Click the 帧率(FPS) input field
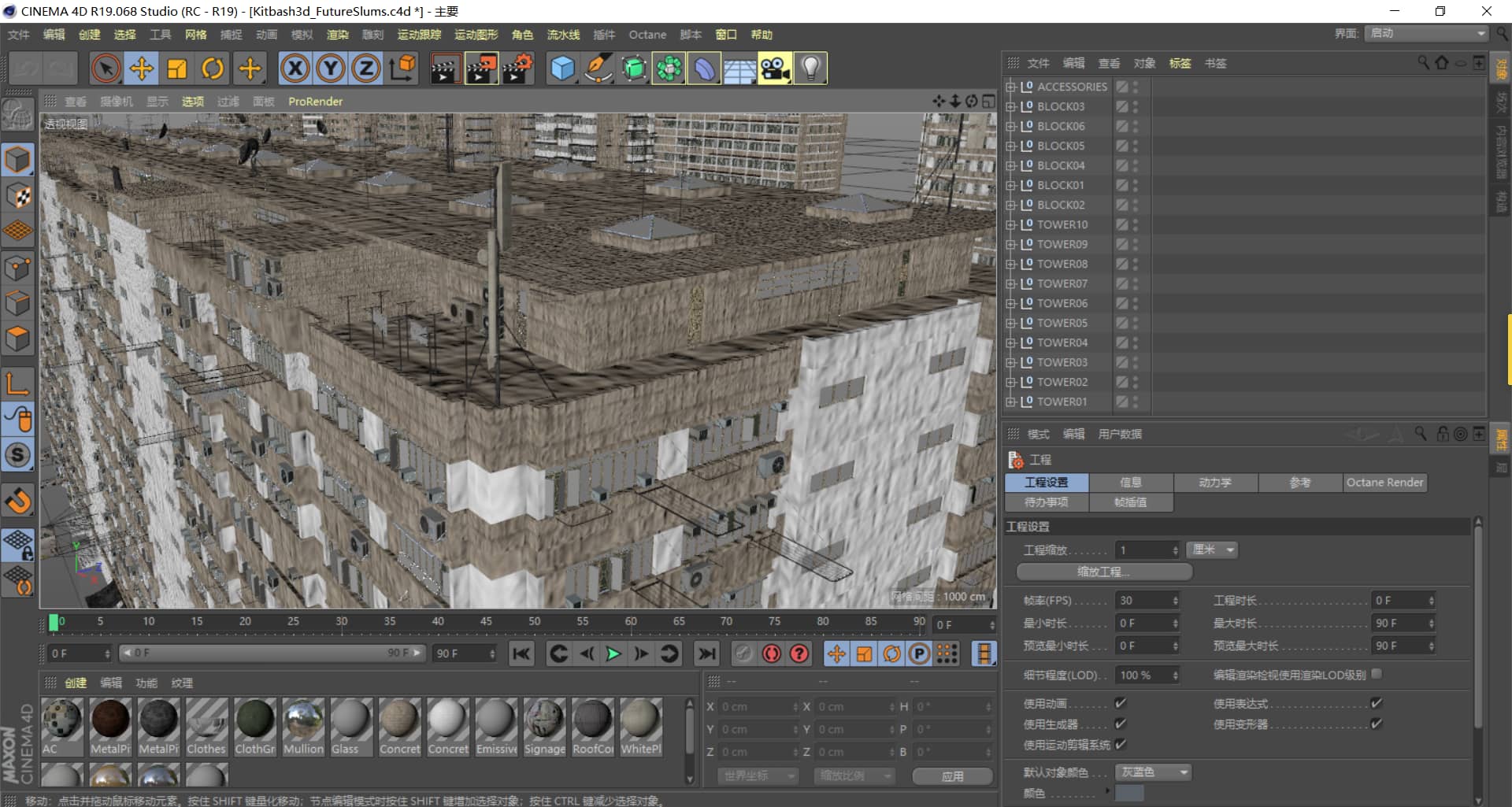The image size is (1512, 807). 1147,601
